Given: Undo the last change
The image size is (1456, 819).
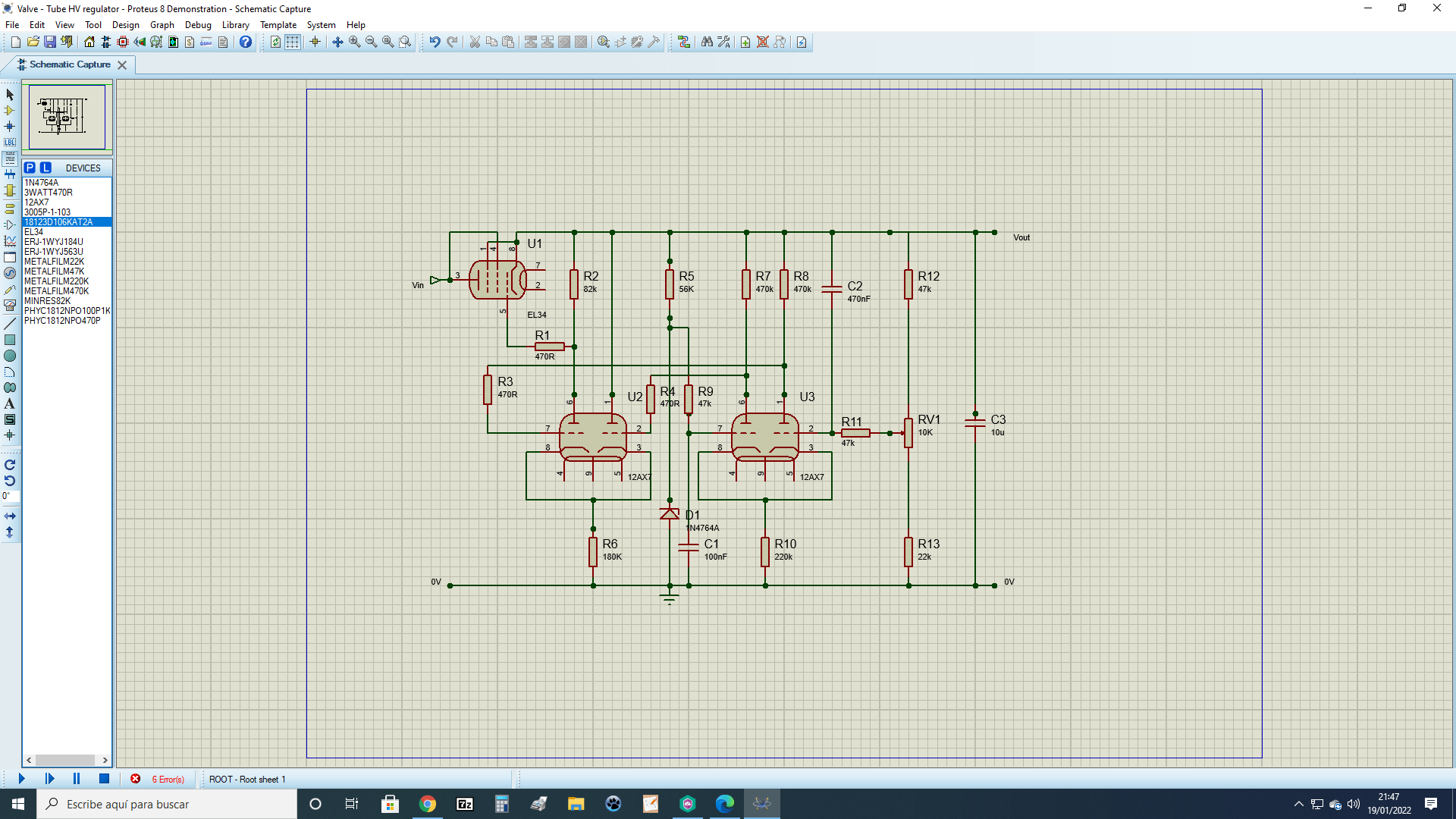Looking at the screenshot, I should [435, 42].
